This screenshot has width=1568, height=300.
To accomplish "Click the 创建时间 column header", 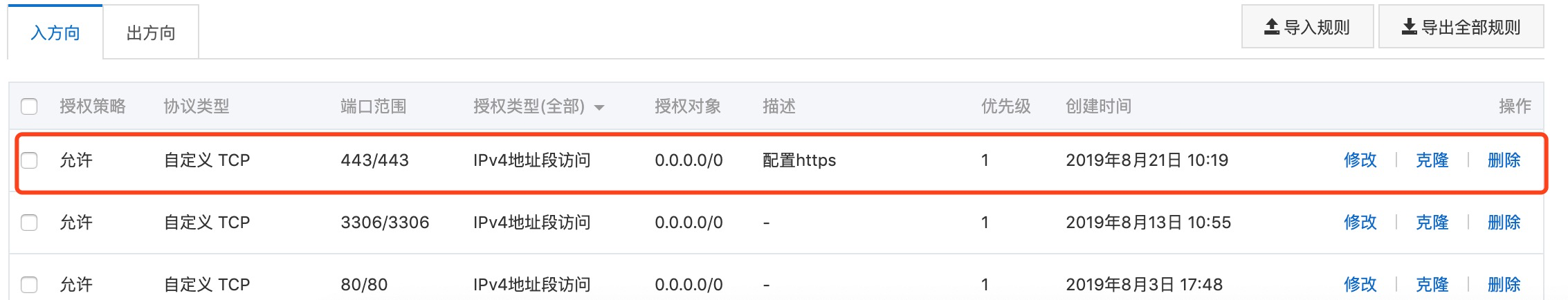I will 1099,106.
